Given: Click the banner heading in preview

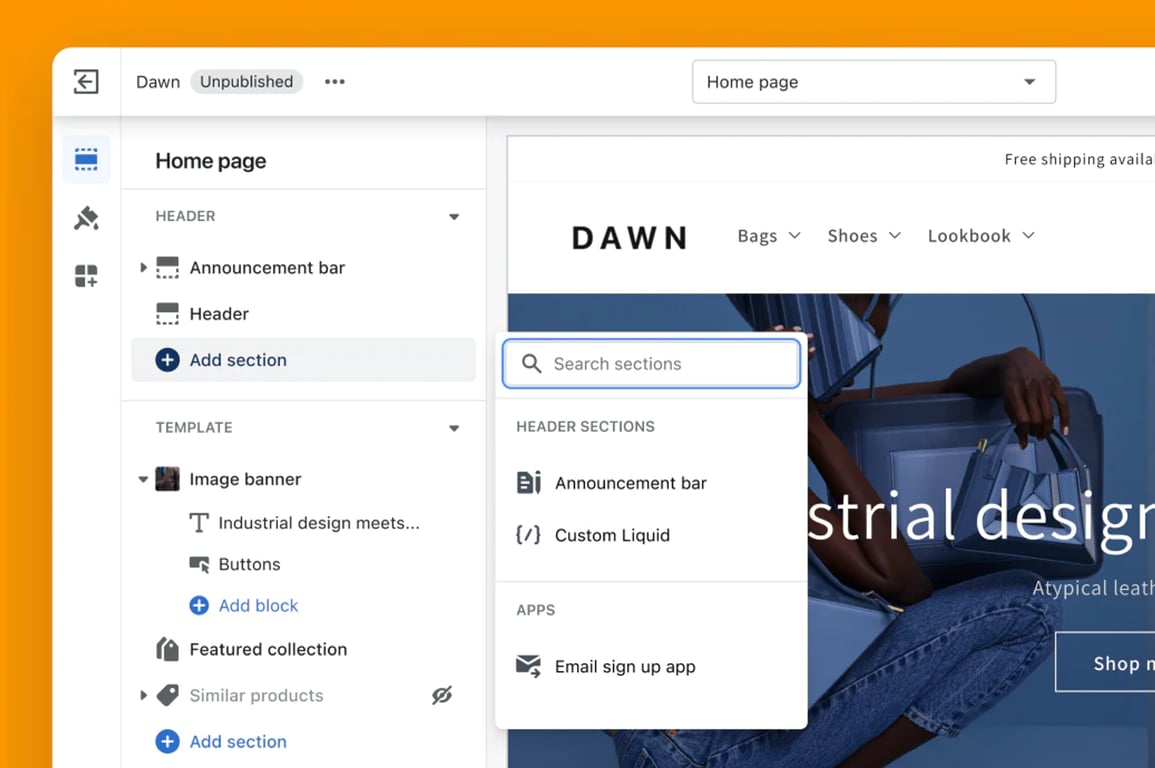Looking at the screenshot, I should 981,517.
